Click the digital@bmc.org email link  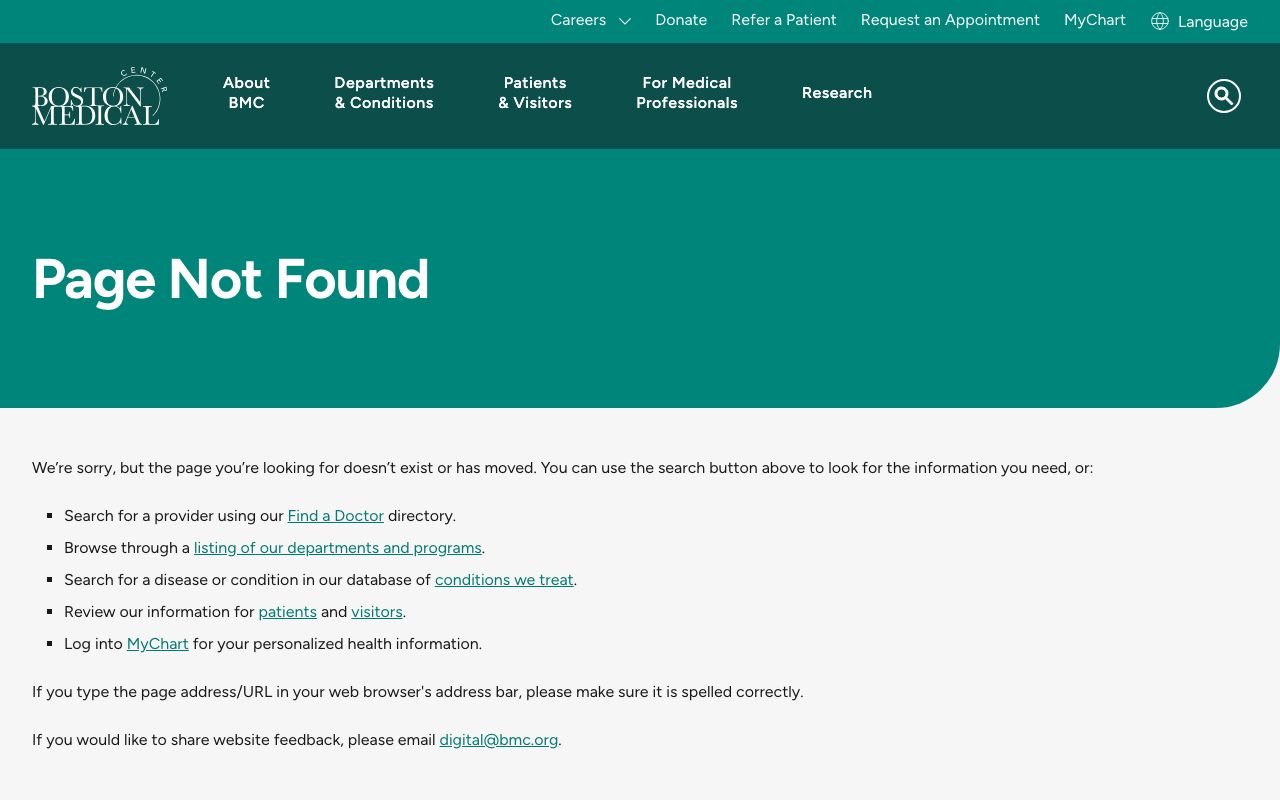pos(498,740)
